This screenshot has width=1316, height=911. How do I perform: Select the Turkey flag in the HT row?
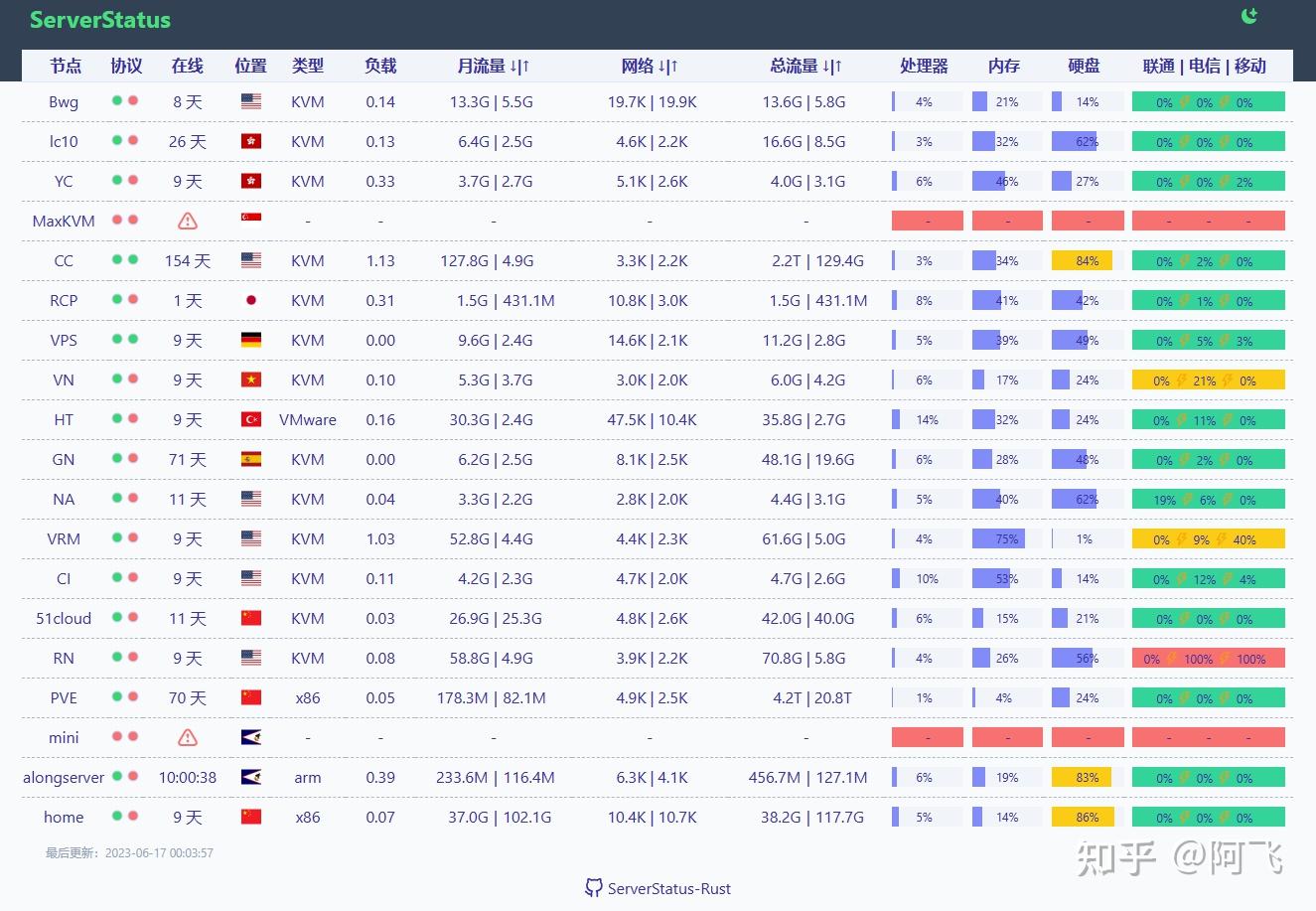pos(251,419)
